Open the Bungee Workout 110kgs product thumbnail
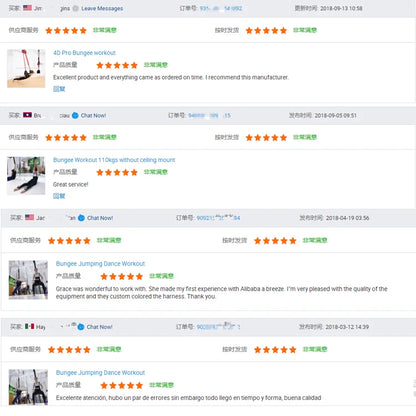The width and height of the screenshot is (416, 416). point(26,176)
